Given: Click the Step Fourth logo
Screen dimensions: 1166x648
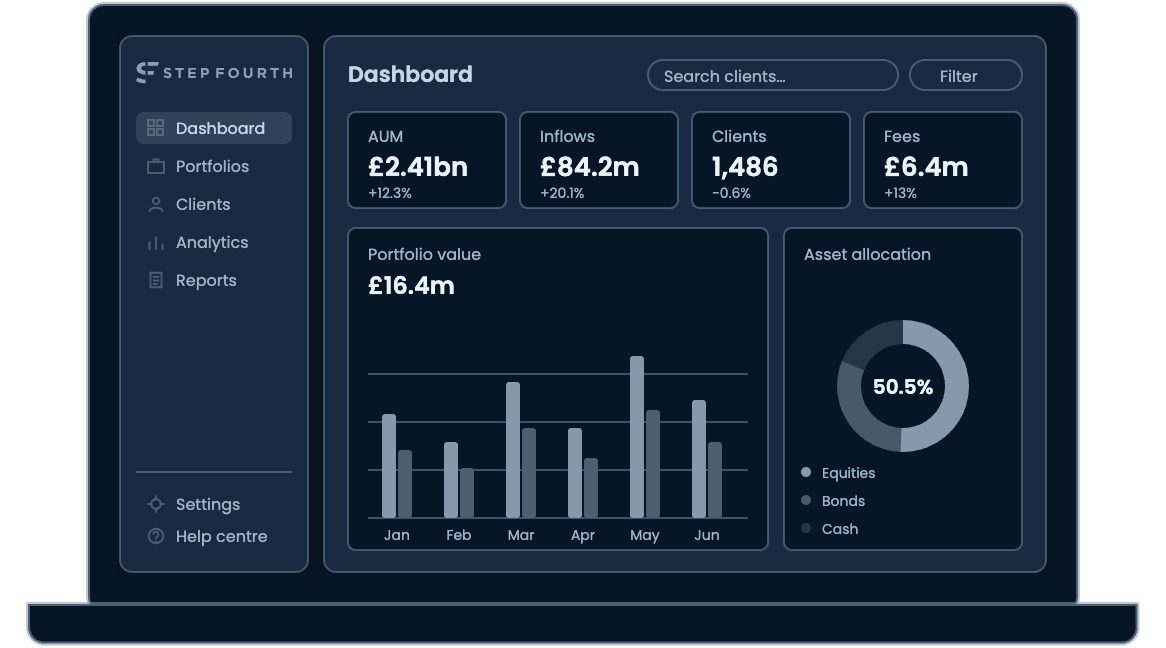Looking at the screenshot, I should coord(215,72).
